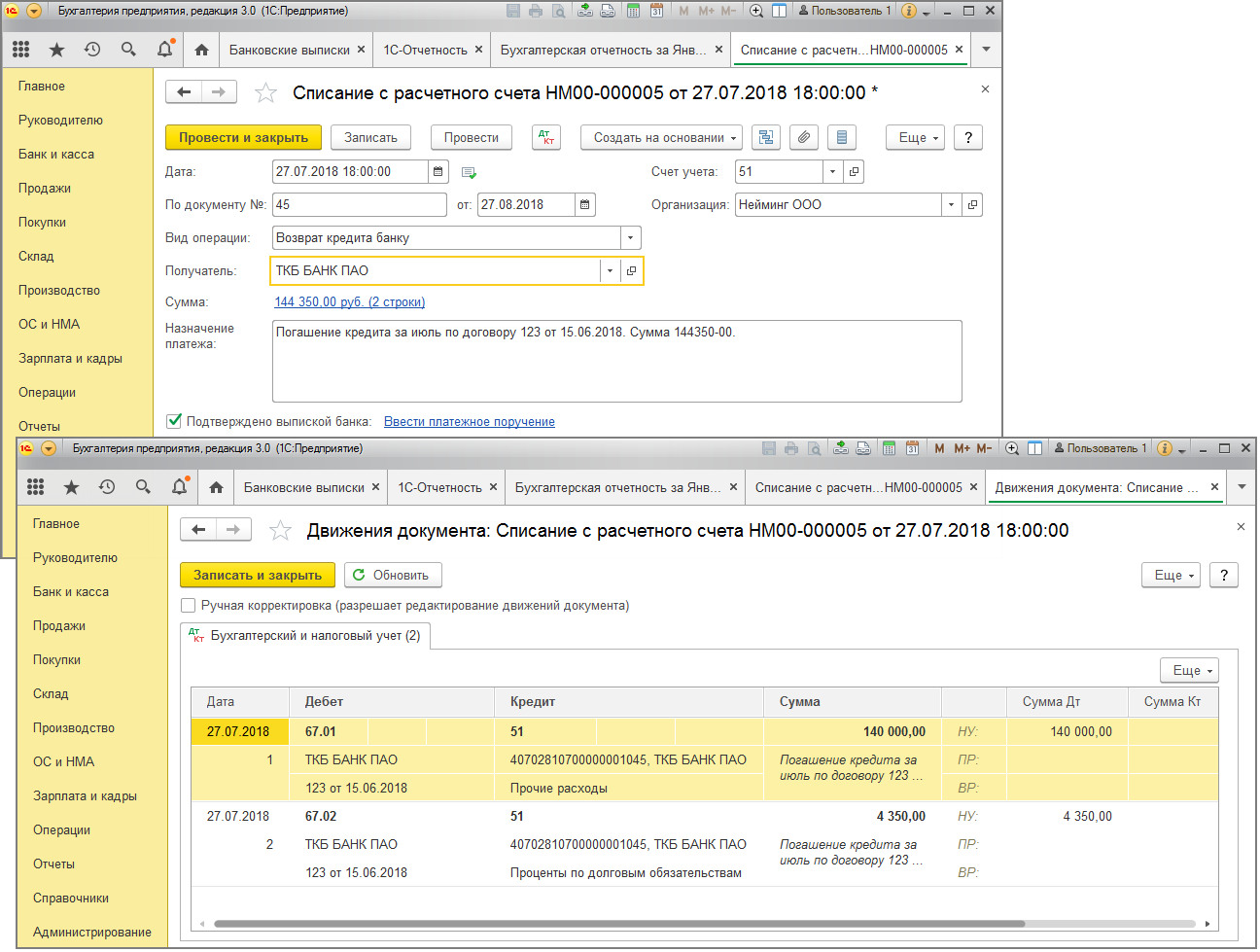Click the favorite star beside the Движения документа title

point(280,531)
